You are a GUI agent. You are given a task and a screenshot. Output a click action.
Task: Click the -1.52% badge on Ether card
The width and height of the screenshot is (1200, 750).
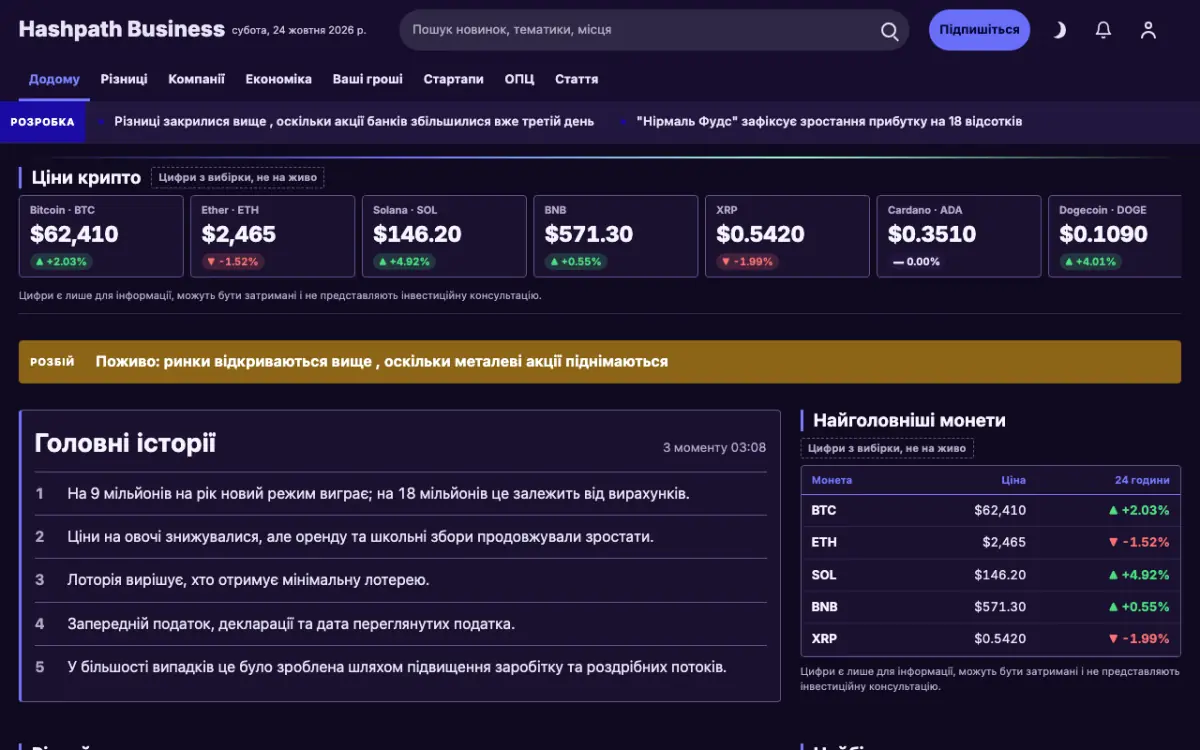click(x=231, y=262)
